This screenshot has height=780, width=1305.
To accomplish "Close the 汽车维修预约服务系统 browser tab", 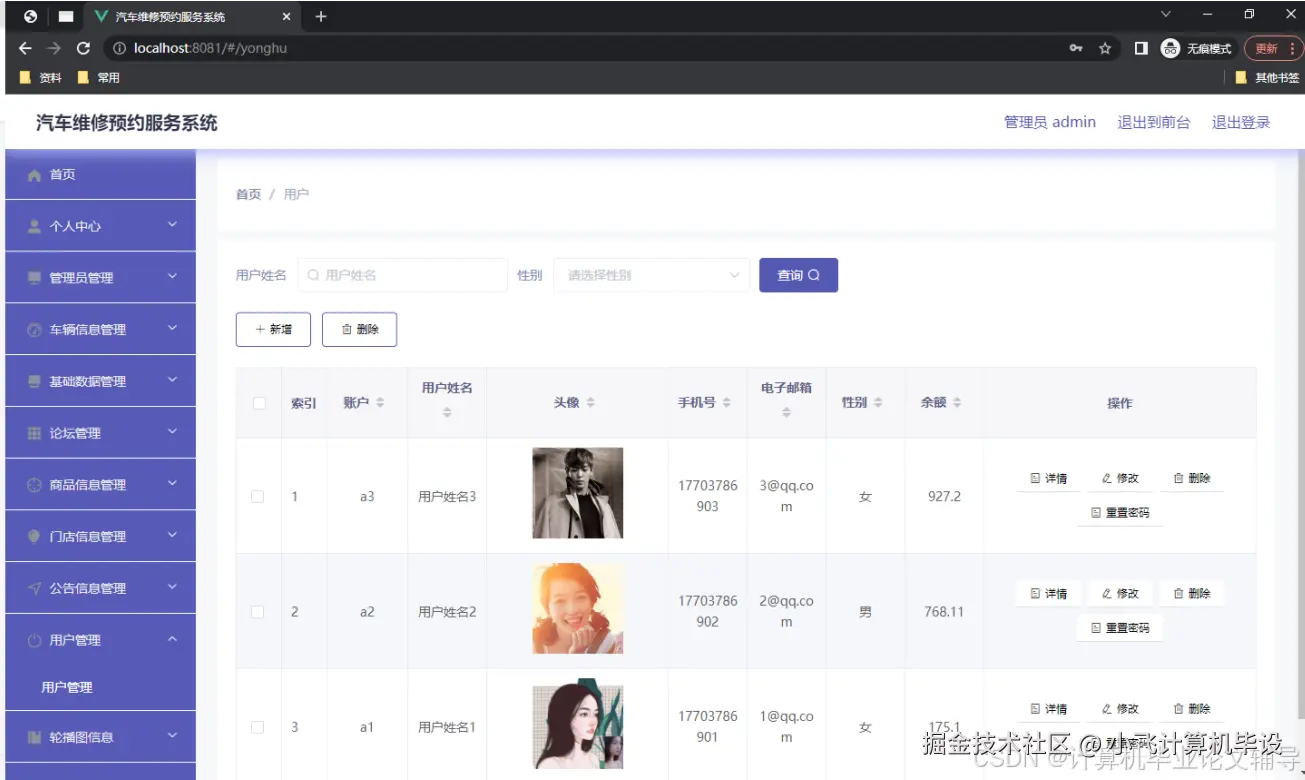I will point(286,17).
